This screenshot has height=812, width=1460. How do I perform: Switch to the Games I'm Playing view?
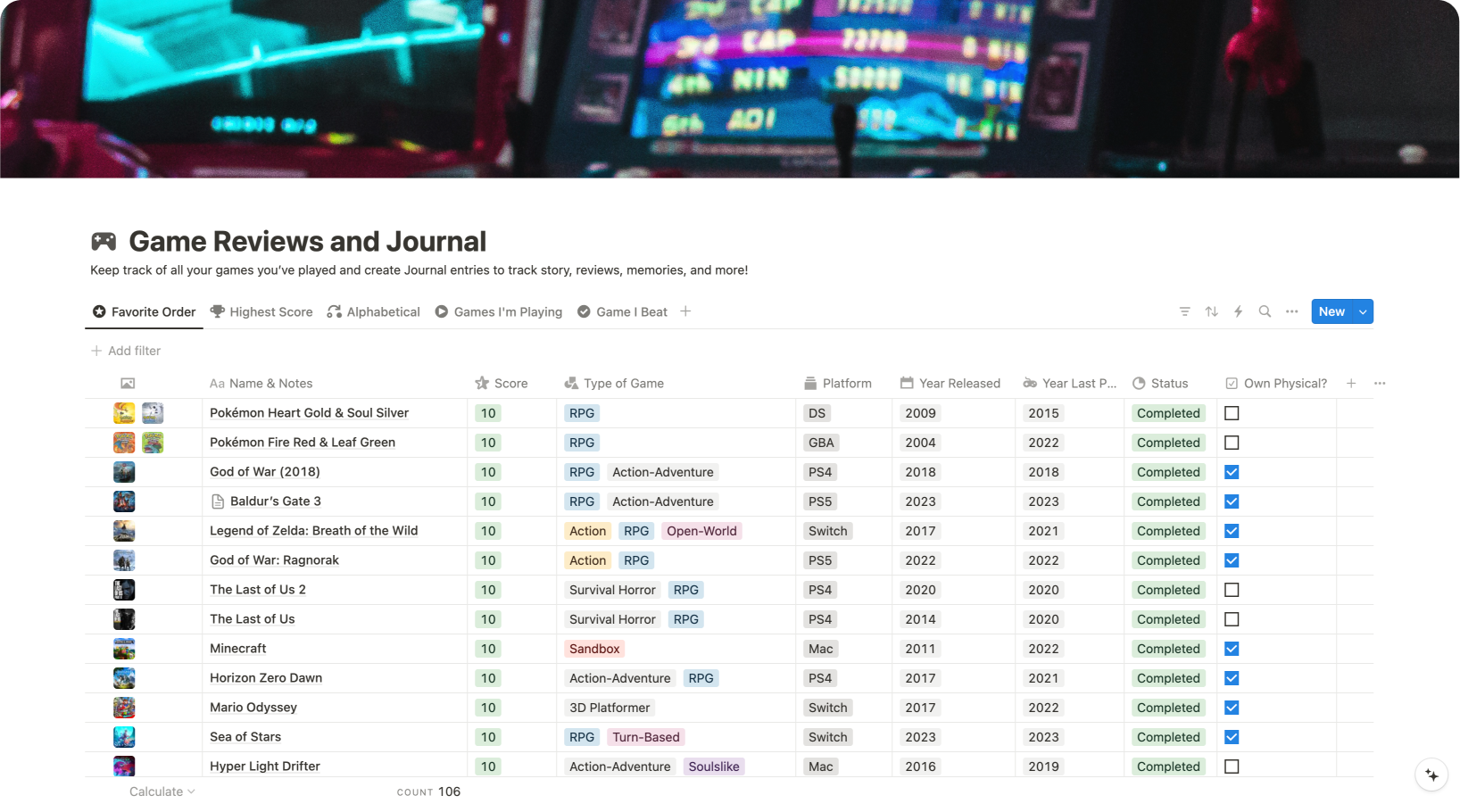coord(498,311)
